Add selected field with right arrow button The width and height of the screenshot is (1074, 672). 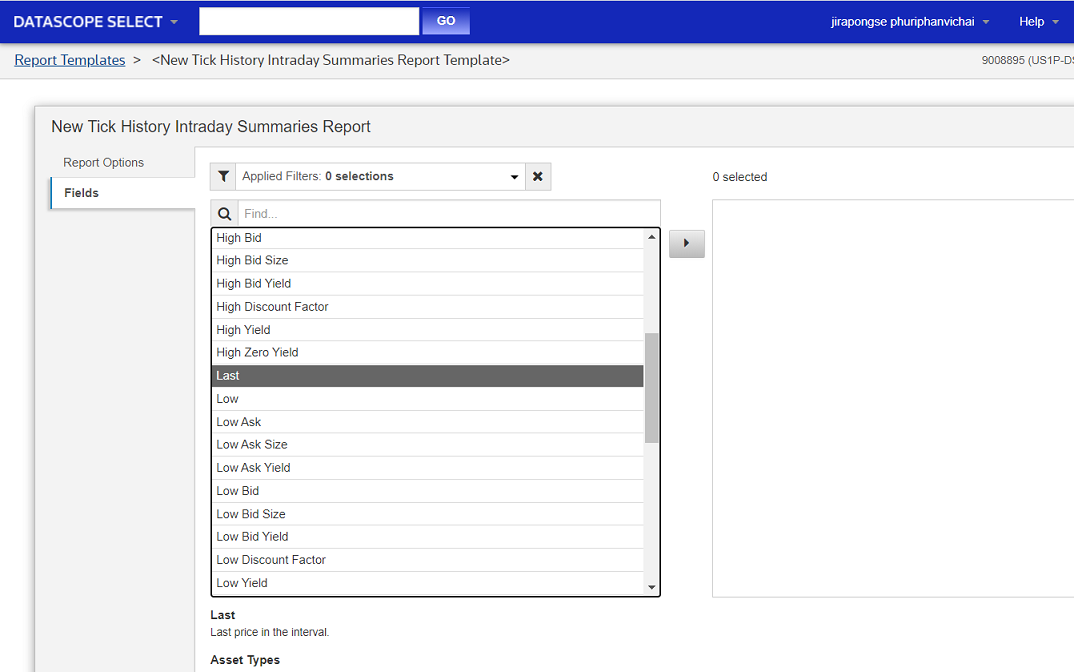click(x=686, y=243)
